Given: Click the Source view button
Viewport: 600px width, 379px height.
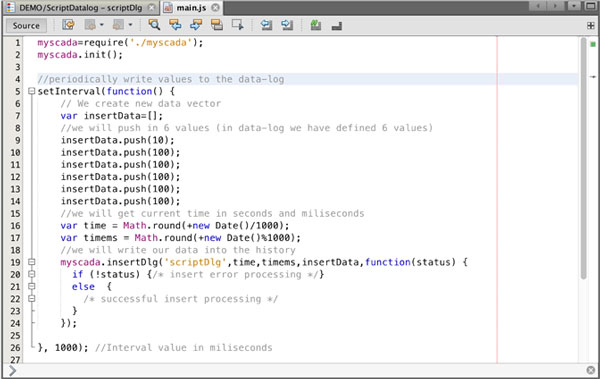Looking at the screenshot, I should (x=26, y=26).
